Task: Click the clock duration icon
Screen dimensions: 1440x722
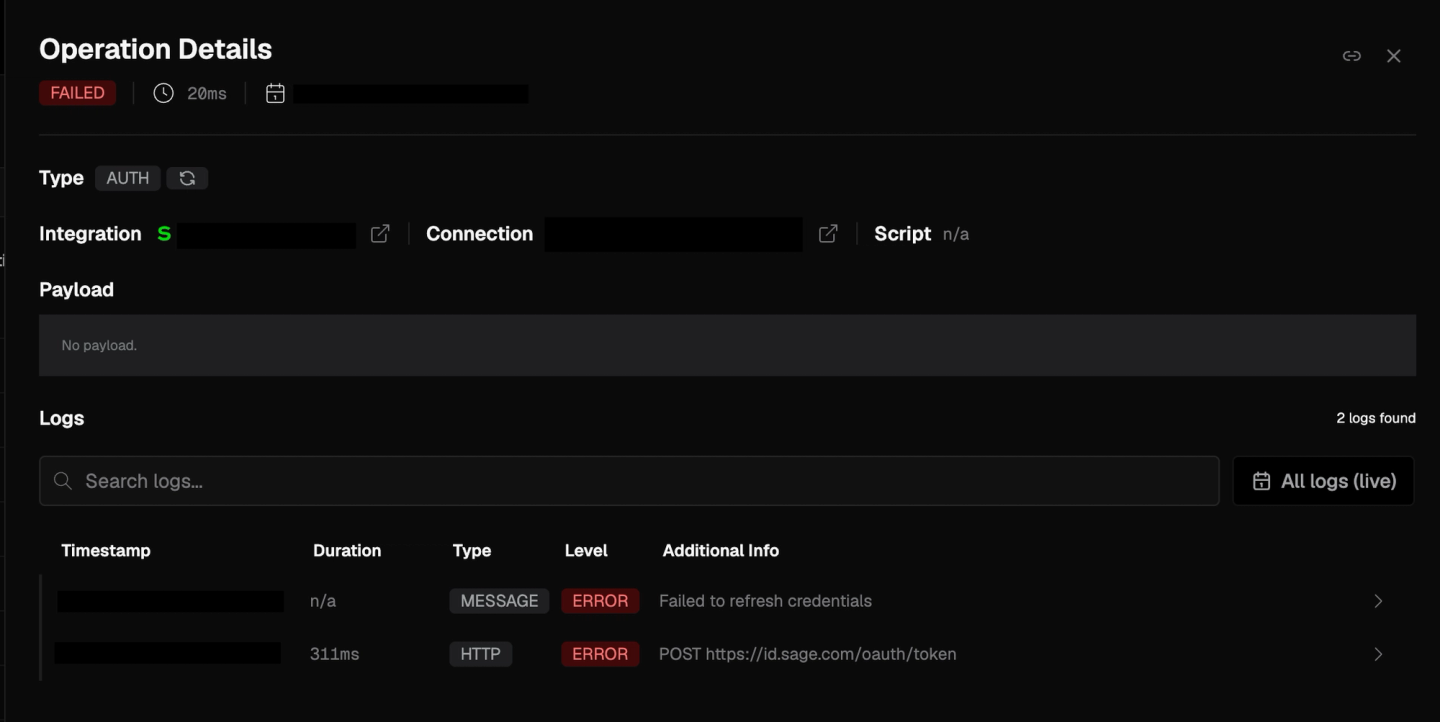Action: pos(163,93)
